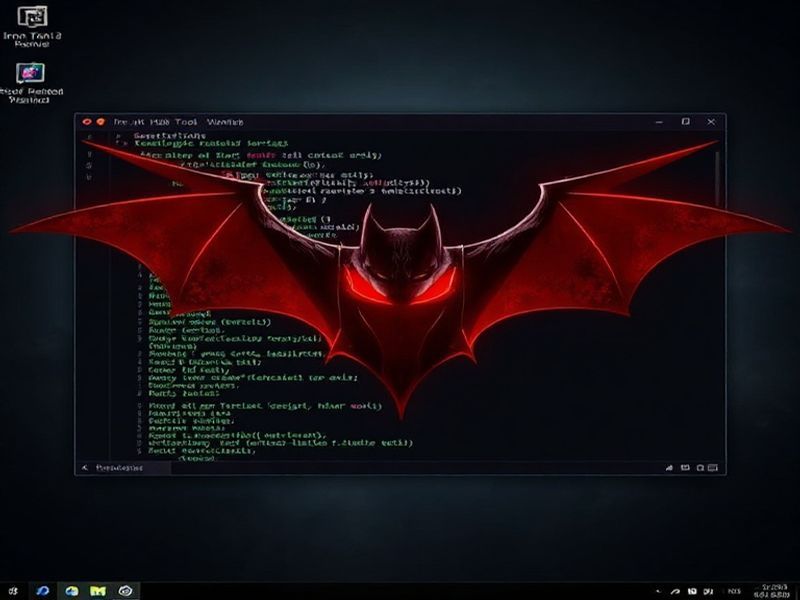Open the blue swirl app on taskbar
This screenshot has height=600, width=800.
pos(43,591)
